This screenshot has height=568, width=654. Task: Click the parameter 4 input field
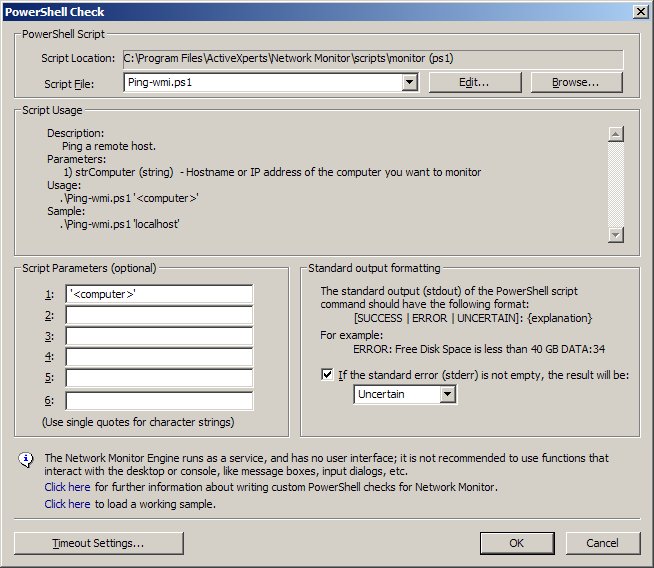tap(159, 357)
